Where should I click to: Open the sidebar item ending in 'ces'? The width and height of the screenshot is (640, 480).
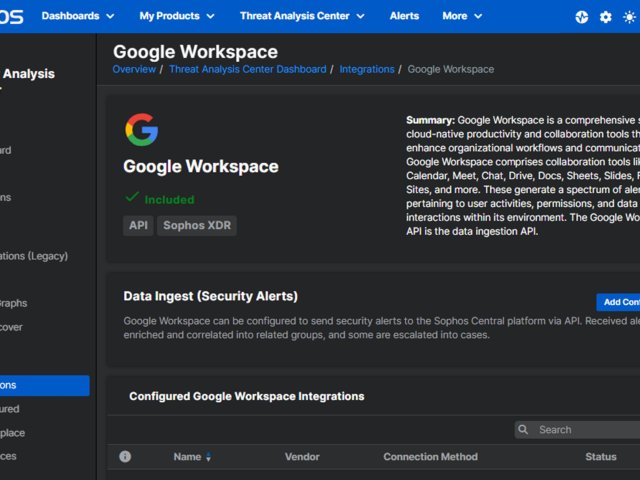point(8,456)
